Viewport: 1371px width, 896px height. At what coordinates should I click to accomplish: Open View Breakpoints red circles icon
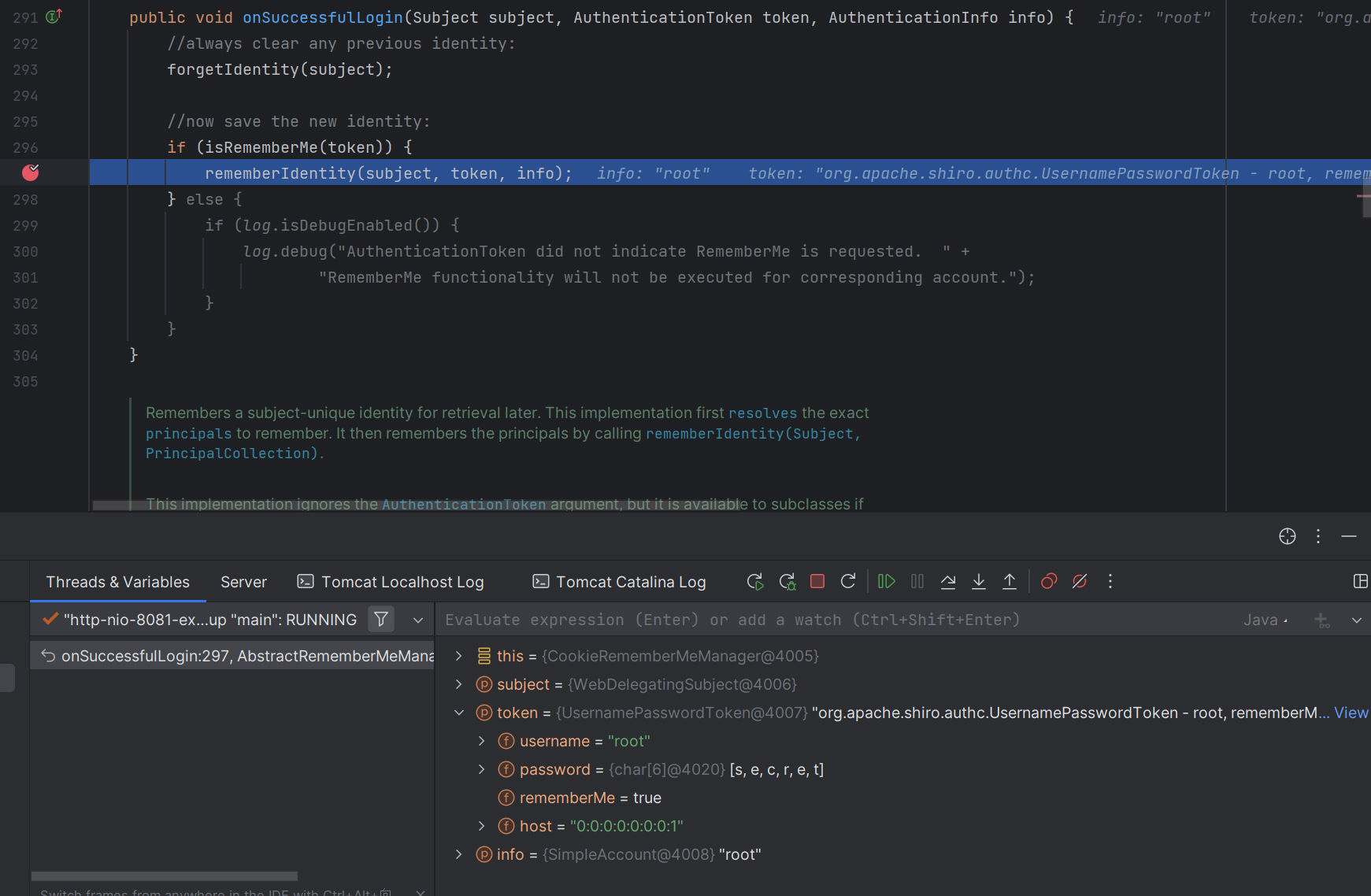coord(1049,582)
